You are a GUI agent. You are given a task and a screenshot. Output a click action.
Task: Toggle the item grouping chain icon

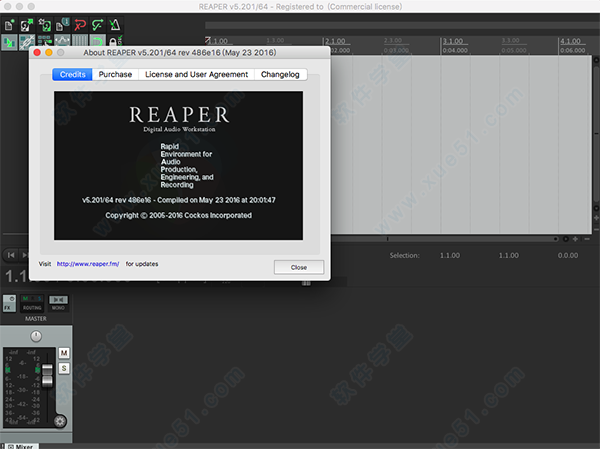(27, 41)
